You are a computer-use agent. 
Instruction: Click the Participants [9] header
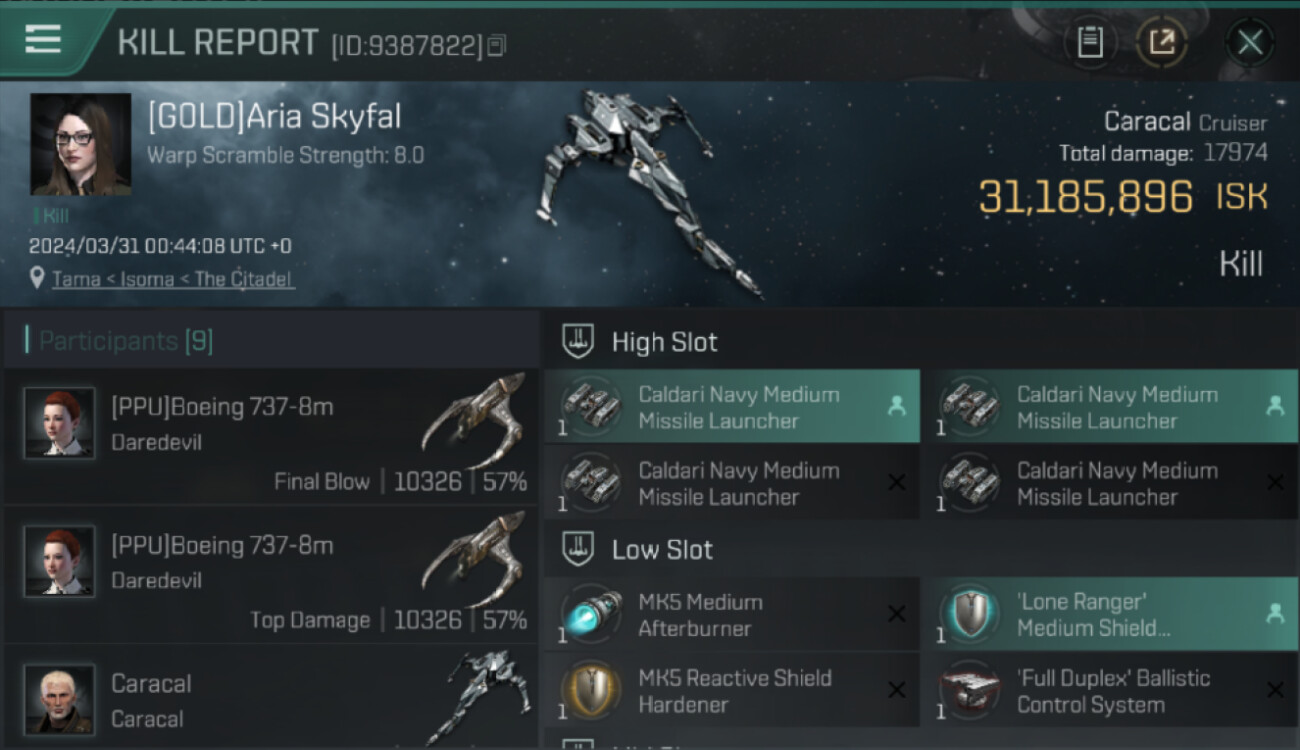[x=126, y=341]
